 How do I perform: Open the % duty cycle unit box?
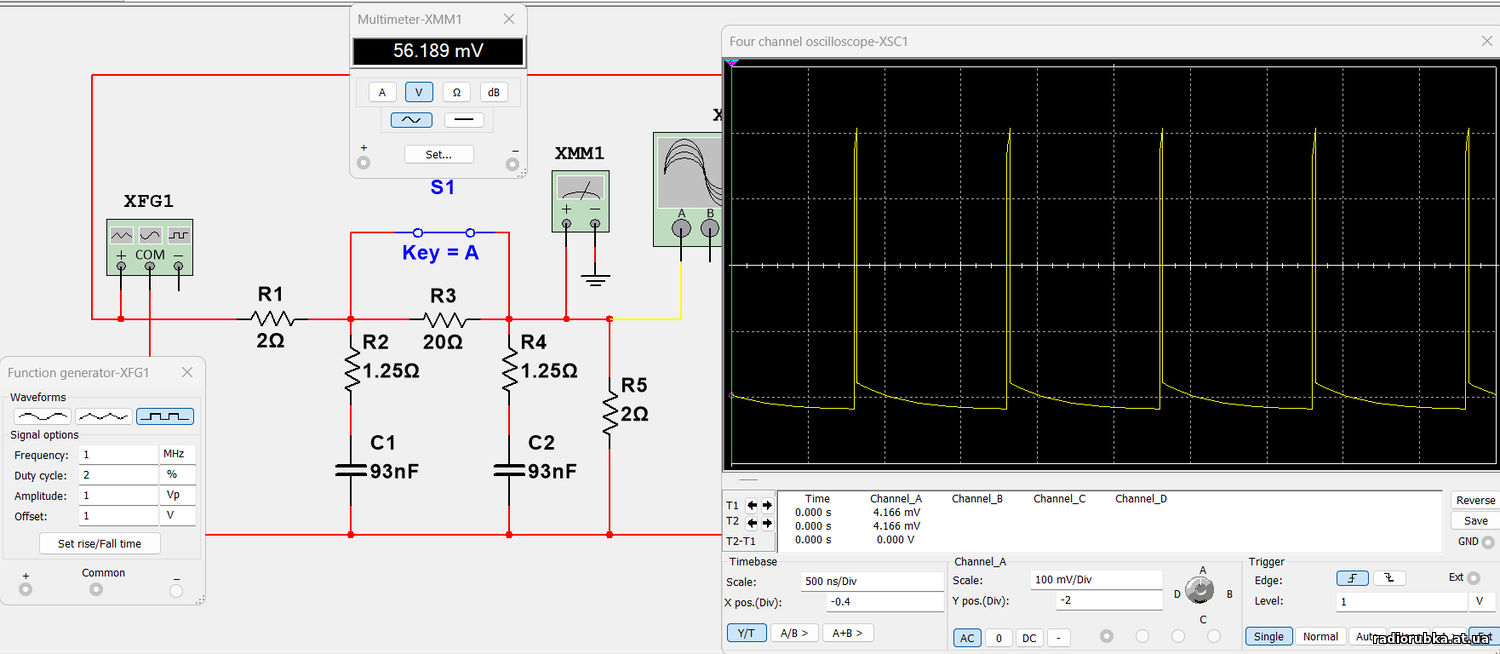178,475
